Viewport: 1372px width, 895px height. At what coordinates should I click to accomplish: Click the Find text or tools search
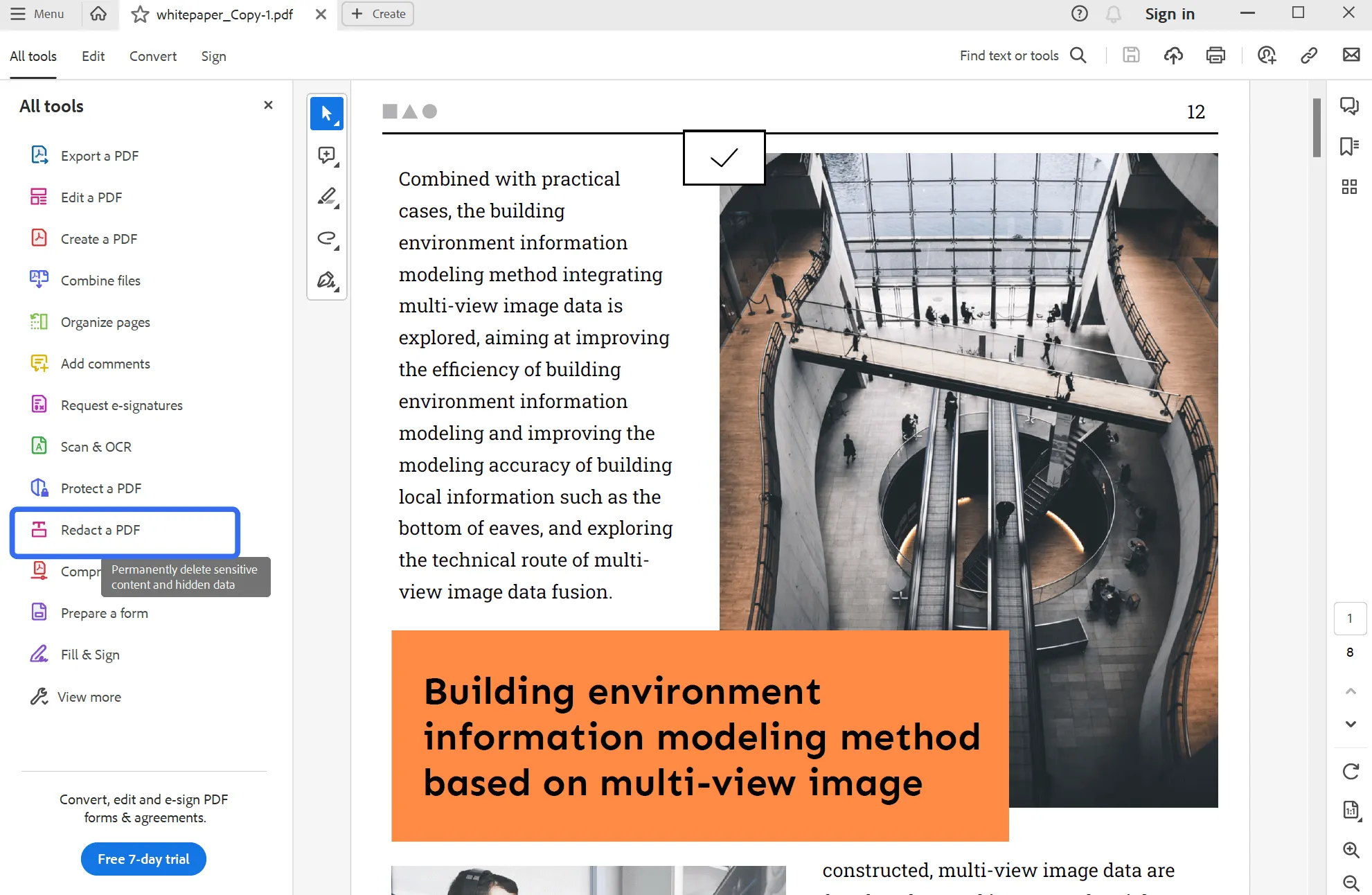(1020, 55)
